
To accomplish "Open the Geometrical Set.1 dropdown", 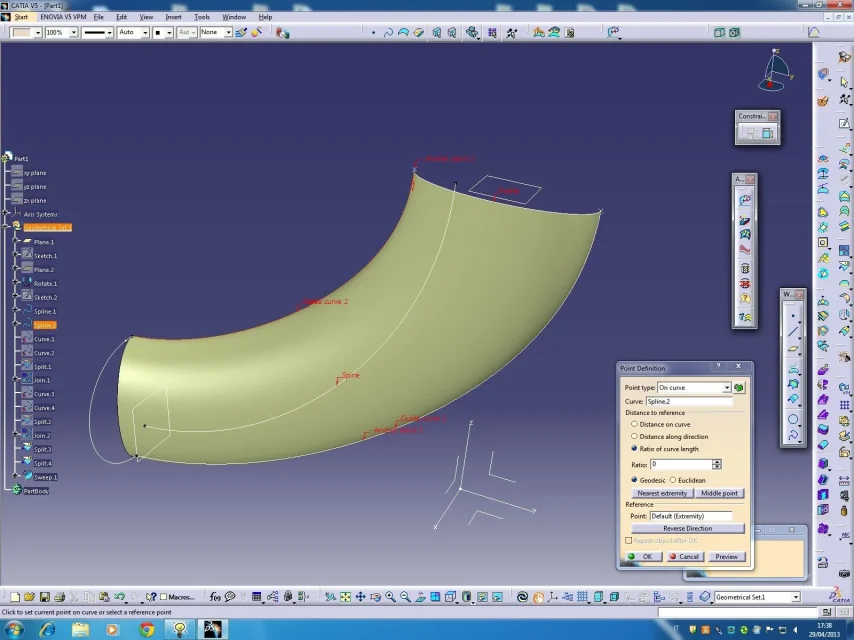I will [796, 597].
